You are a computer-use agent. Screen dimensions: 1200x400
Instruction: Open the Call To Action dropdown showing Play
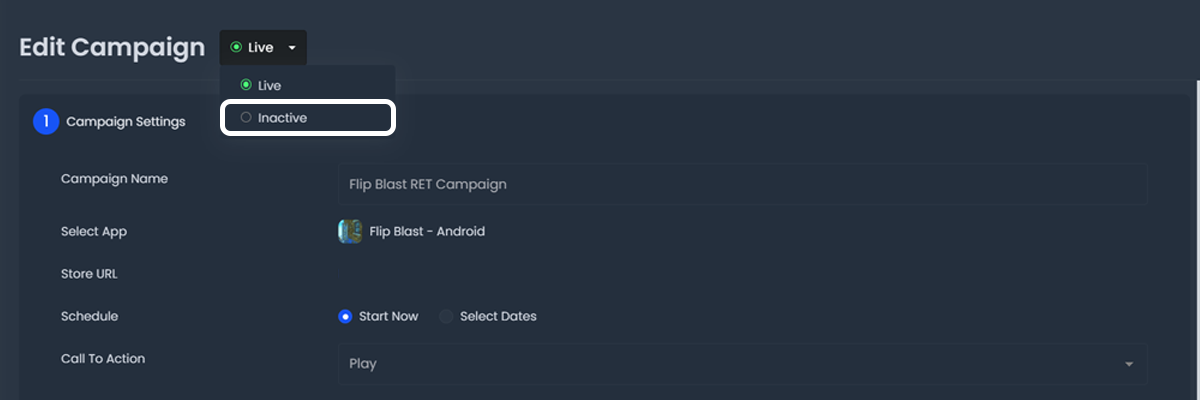[x=741, y=364]
